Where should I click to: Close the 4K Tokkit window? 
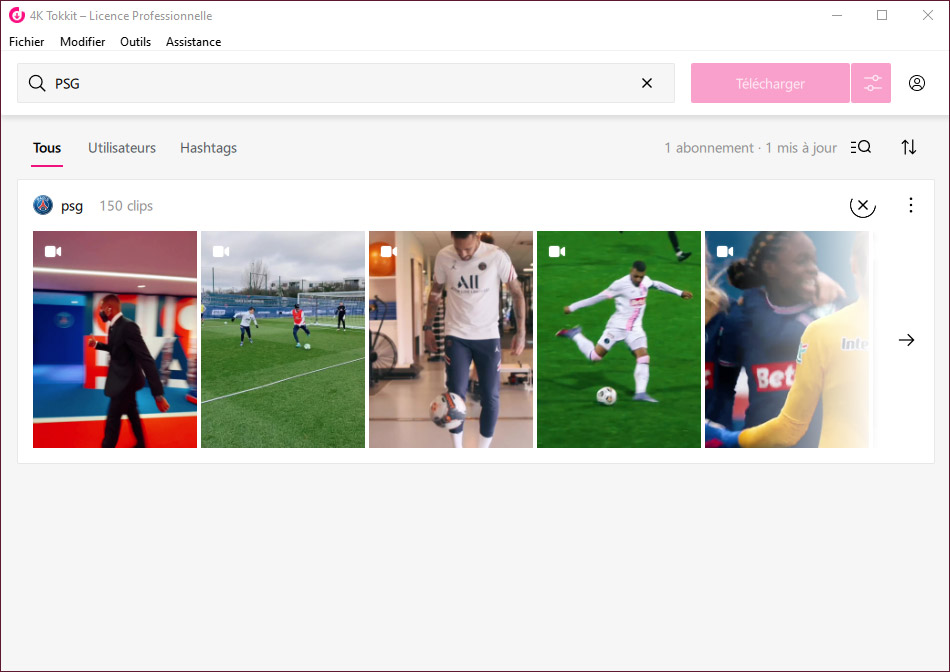click(928, 15)
